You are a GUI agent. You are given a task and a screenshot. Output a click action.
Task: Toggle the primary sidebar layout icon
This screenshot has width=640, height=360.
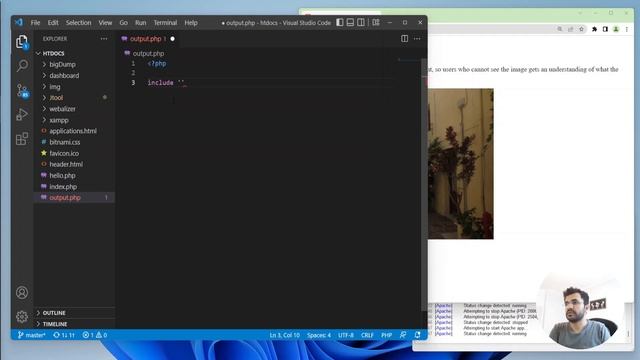pos(340,22)
